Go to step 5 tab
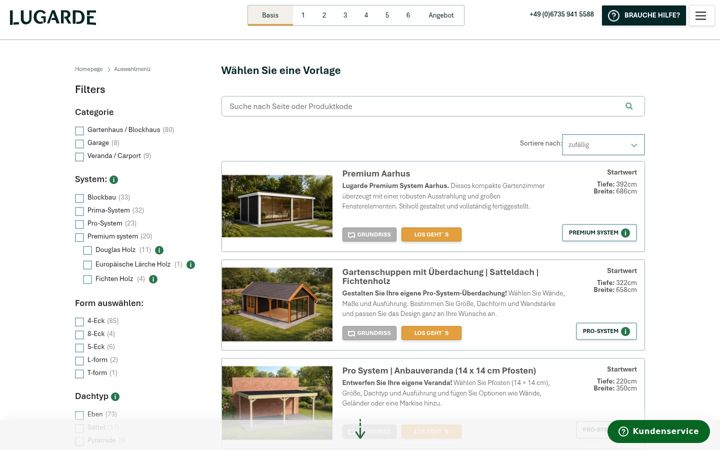The width and height of the screenshot is (720, 450). (x=387, y=15)
